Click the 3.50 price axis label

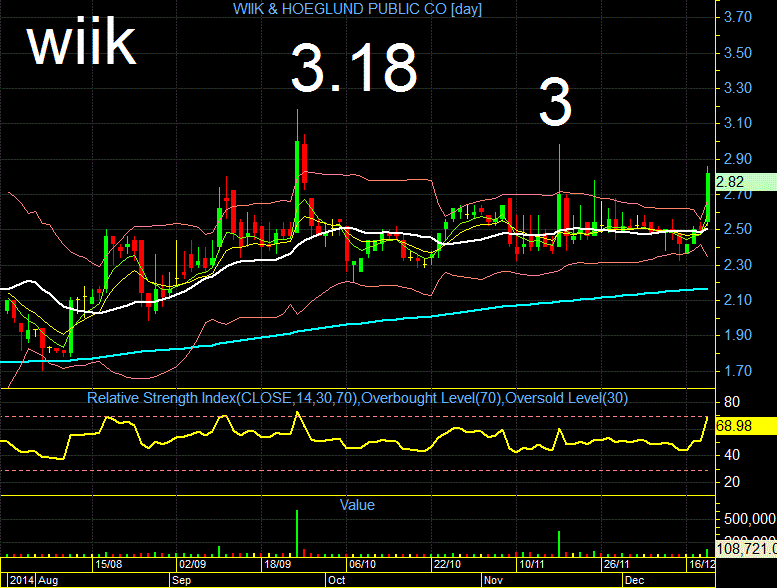click(x=737, y=53)
